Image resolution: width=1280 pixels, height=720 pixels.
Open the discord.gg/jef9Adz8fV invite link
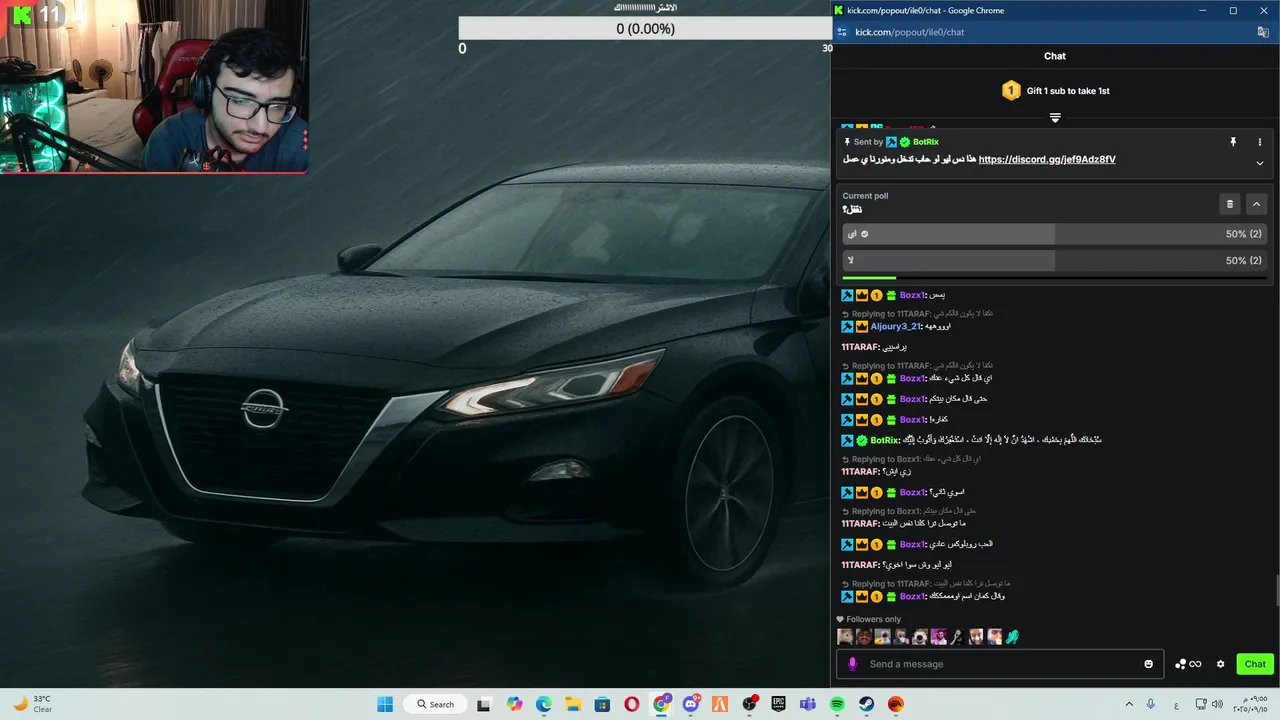[x=1046, y=159]
